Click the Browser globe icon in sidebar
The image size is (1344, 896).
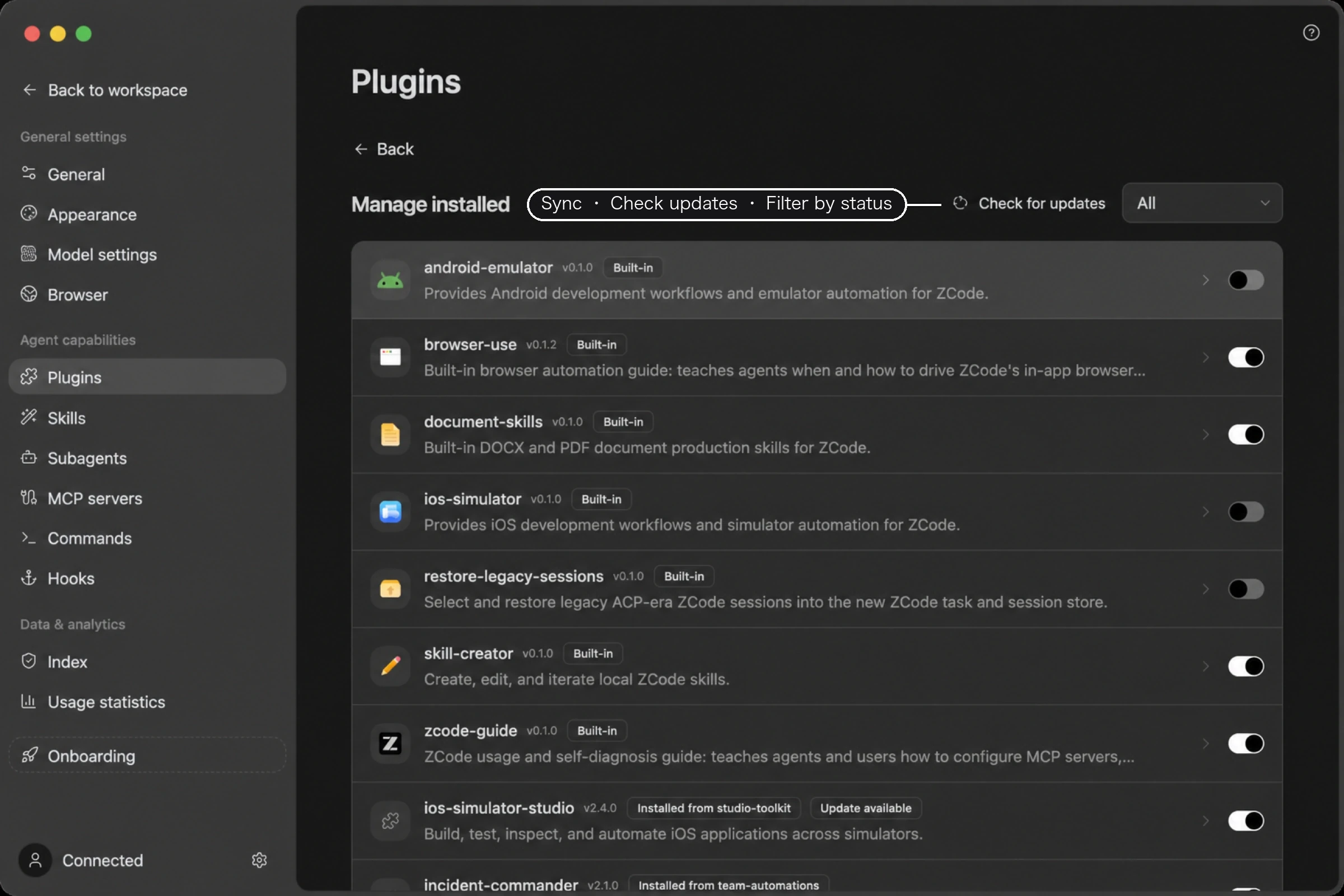coord(29,295)
